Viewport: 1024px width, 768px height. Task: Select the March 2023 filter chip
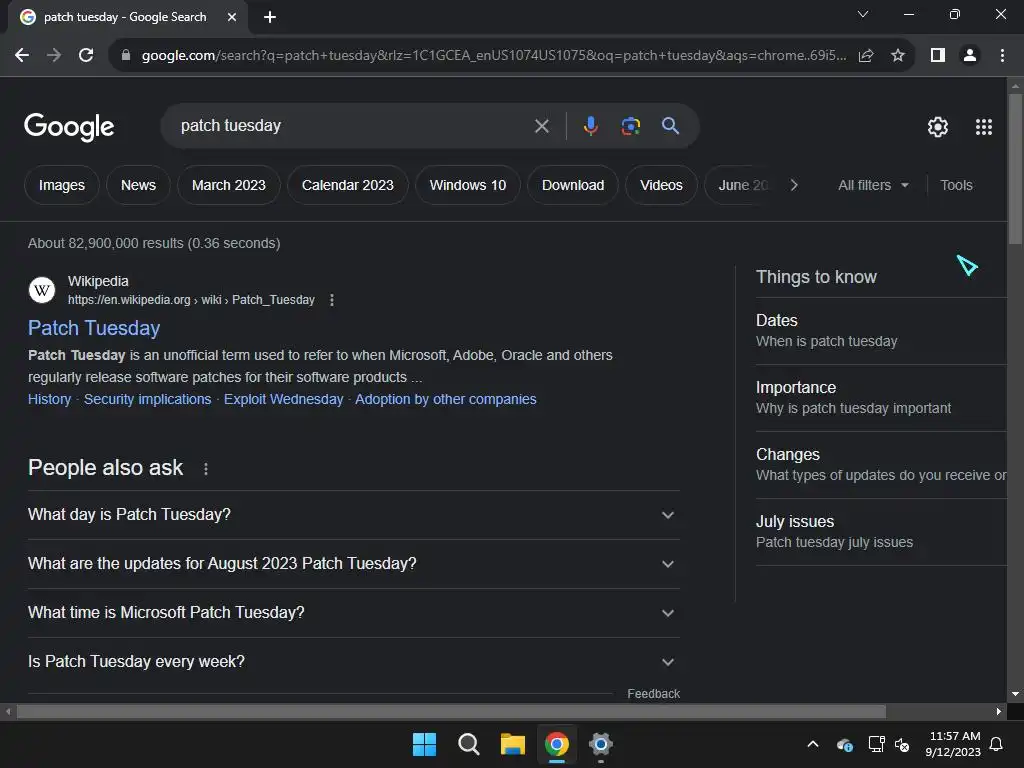pos(229,185)
